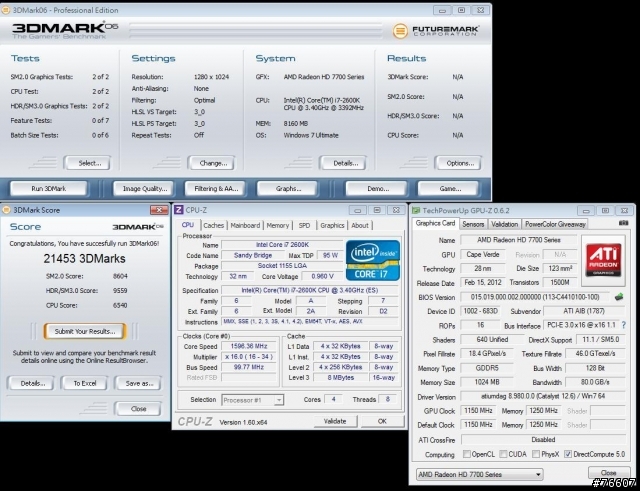Click Close in the 3DMark Score window

[138, 409]
